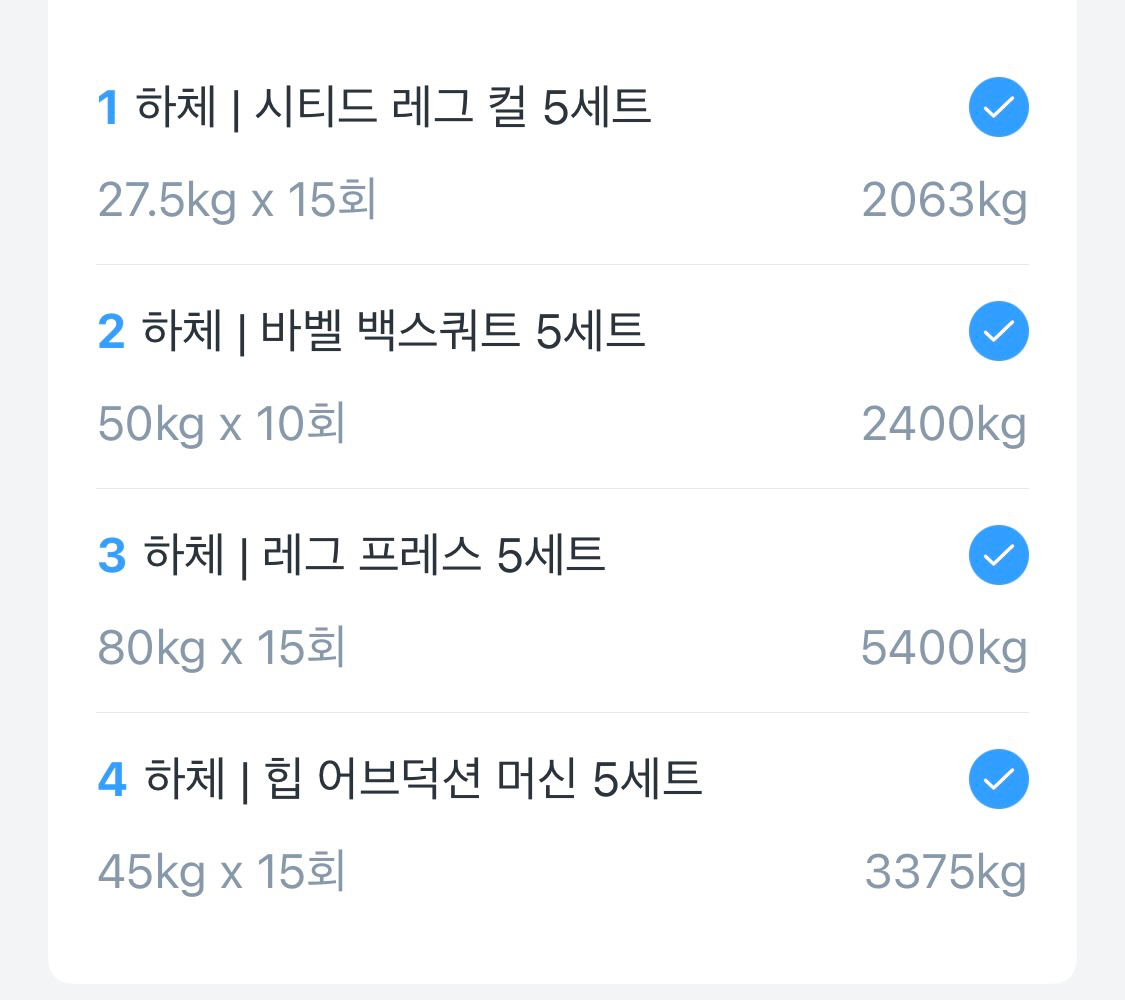Click the blue number 3 index
The width and height of the screenshot is (1125, 1000).
click(x=111, y=556)
